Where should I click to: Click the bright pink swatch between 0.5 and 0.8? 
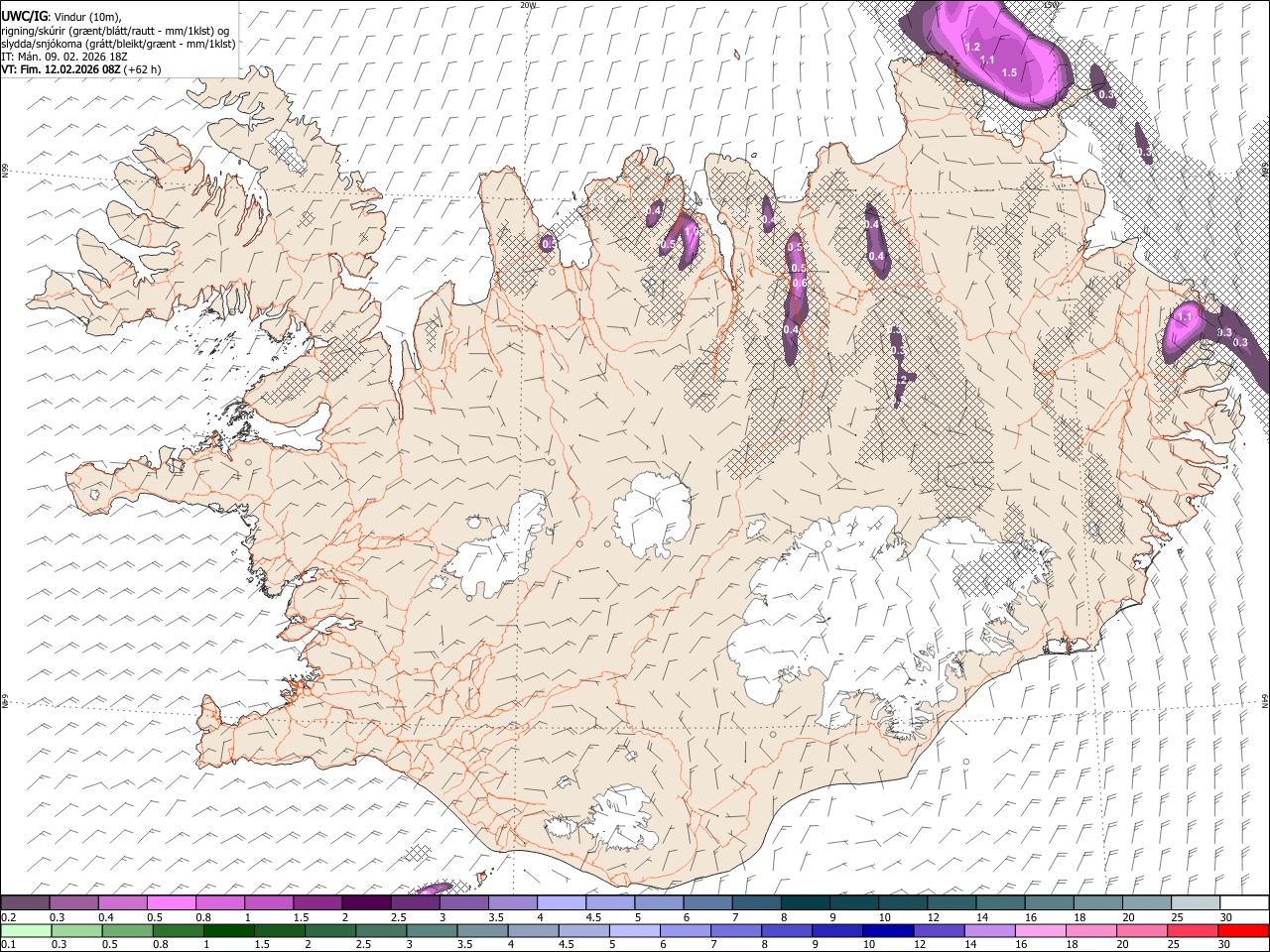click(x=171, y=902)
